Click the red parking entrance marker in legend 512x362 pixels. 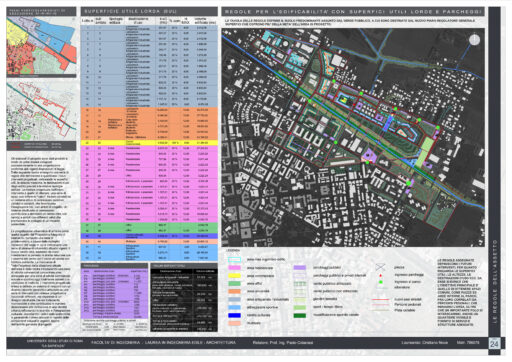tap(380, 275)
